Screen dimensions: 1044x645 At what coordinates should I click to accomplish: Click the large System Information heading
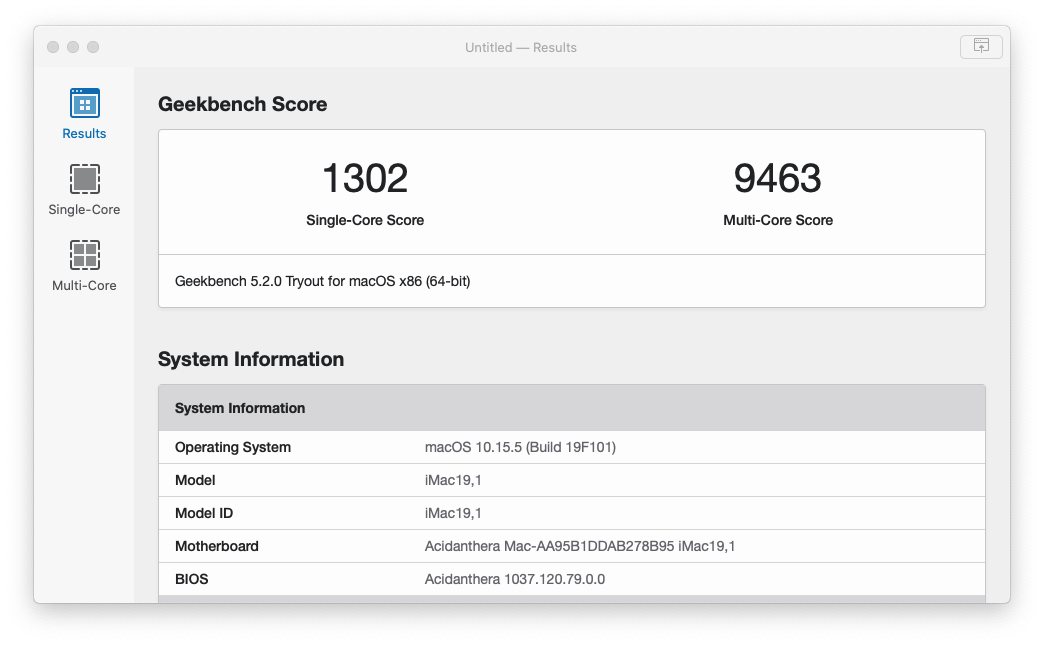coord(251,359)
